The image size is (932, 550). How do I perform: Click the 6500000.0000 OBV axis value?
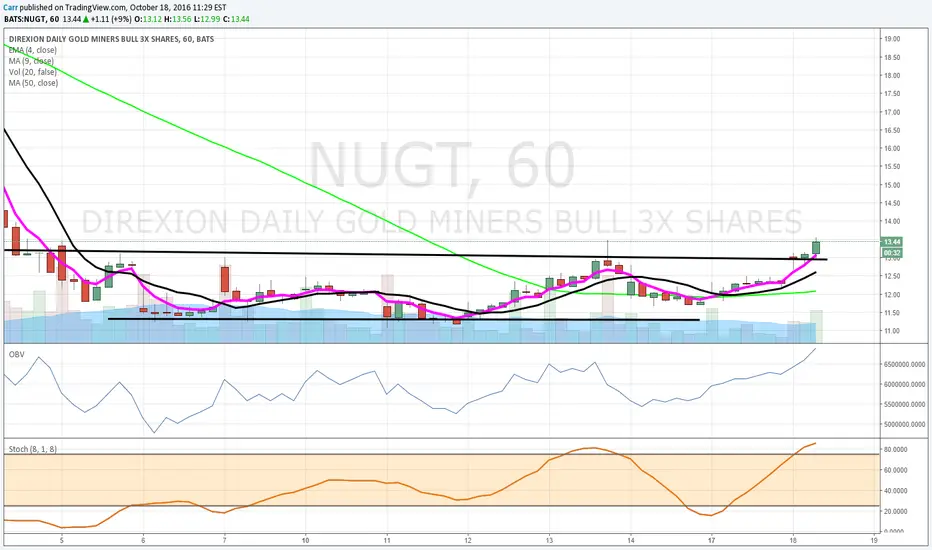(x=904, y=364)
